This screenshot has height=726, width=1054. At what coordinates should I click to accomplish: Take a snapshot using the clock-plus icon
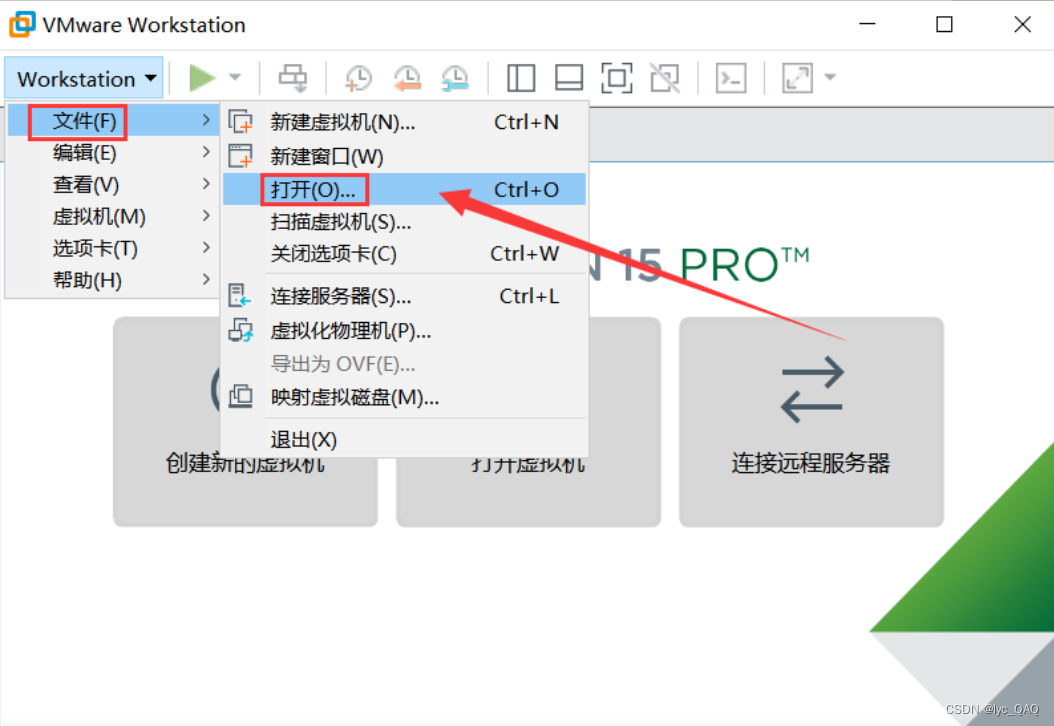coord(358,78)
